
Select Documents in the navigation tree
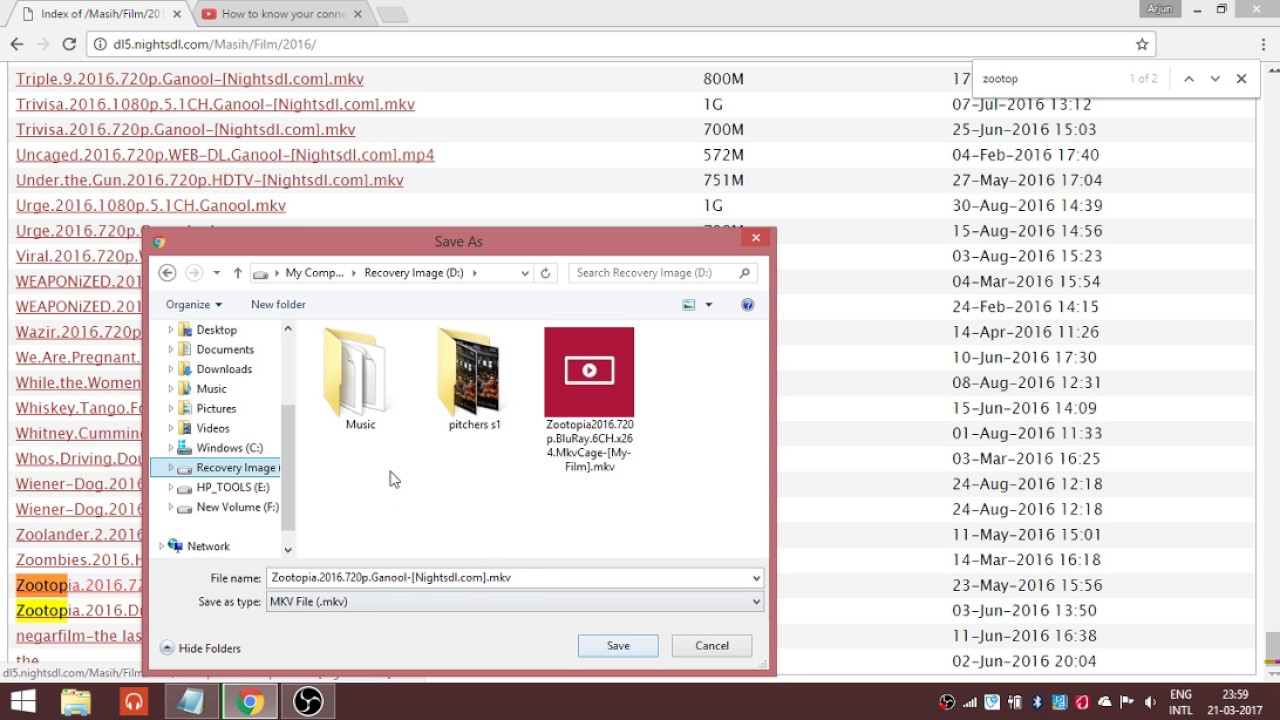(x=225, y=349)
